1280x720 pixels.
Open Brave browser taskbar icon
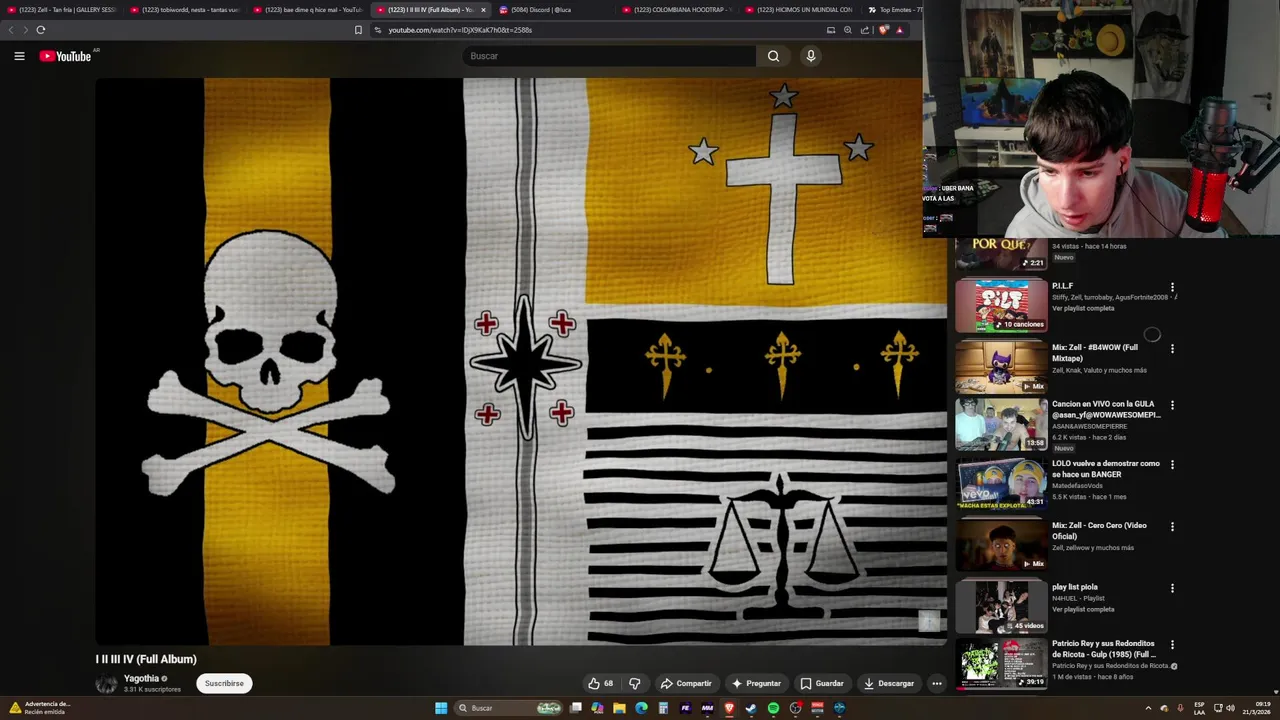click(729, 708)
